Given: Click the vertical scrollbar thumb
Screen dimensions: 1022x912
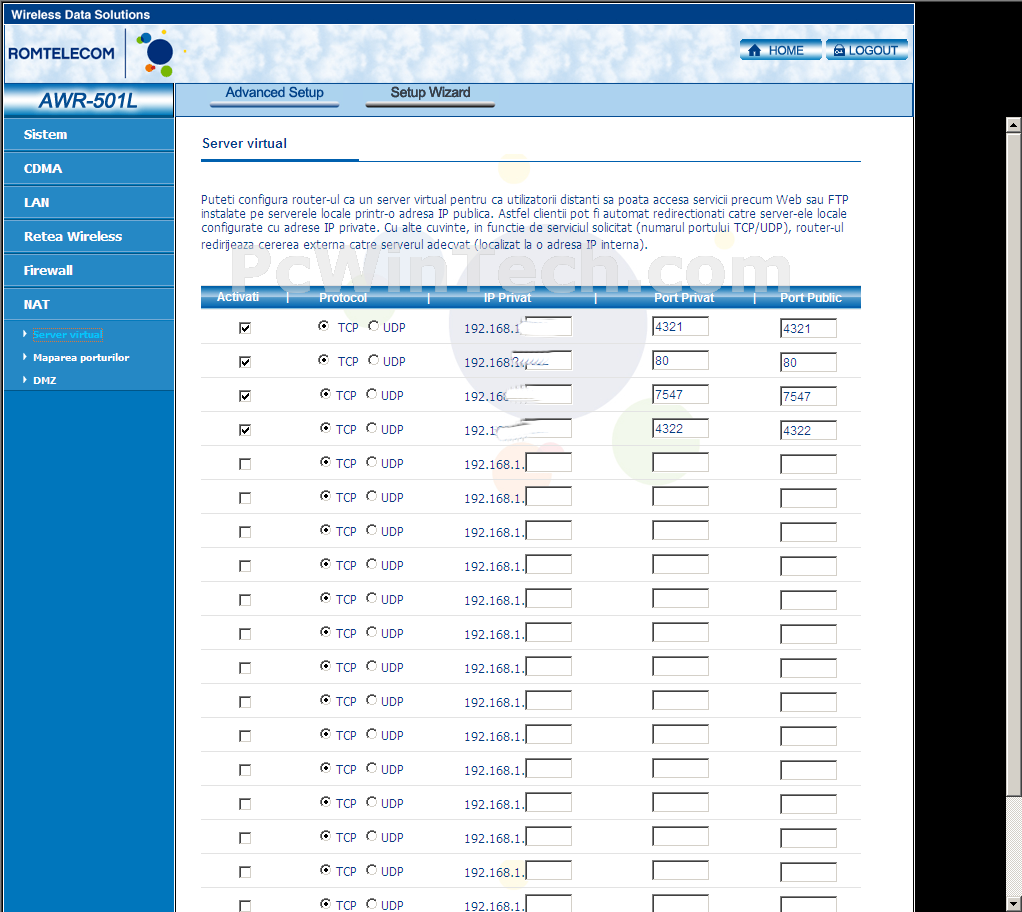Looking at the screenshot, I should 1014,463.
